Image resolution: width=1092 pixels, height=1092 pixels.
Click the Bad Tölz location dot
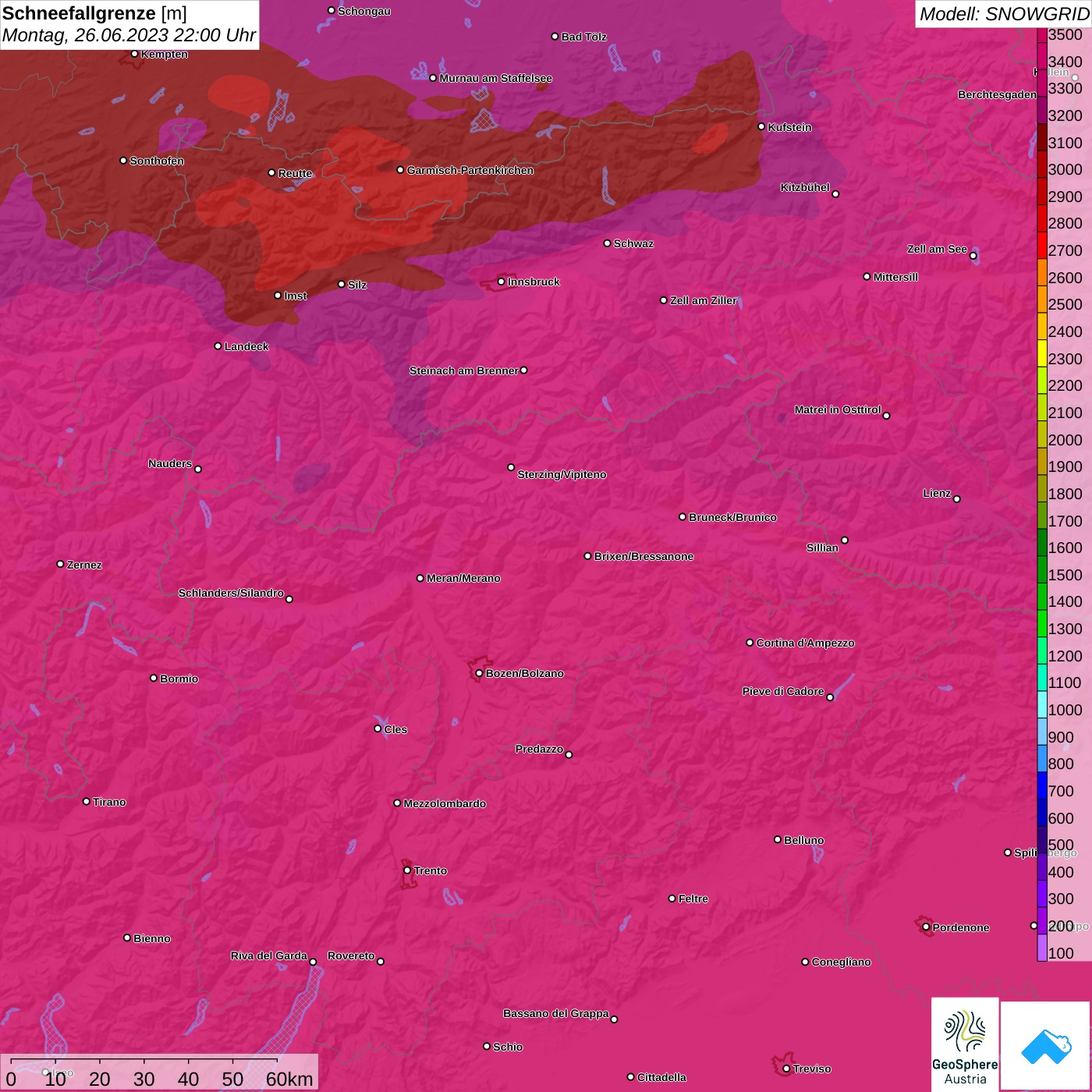pos(555,37)
